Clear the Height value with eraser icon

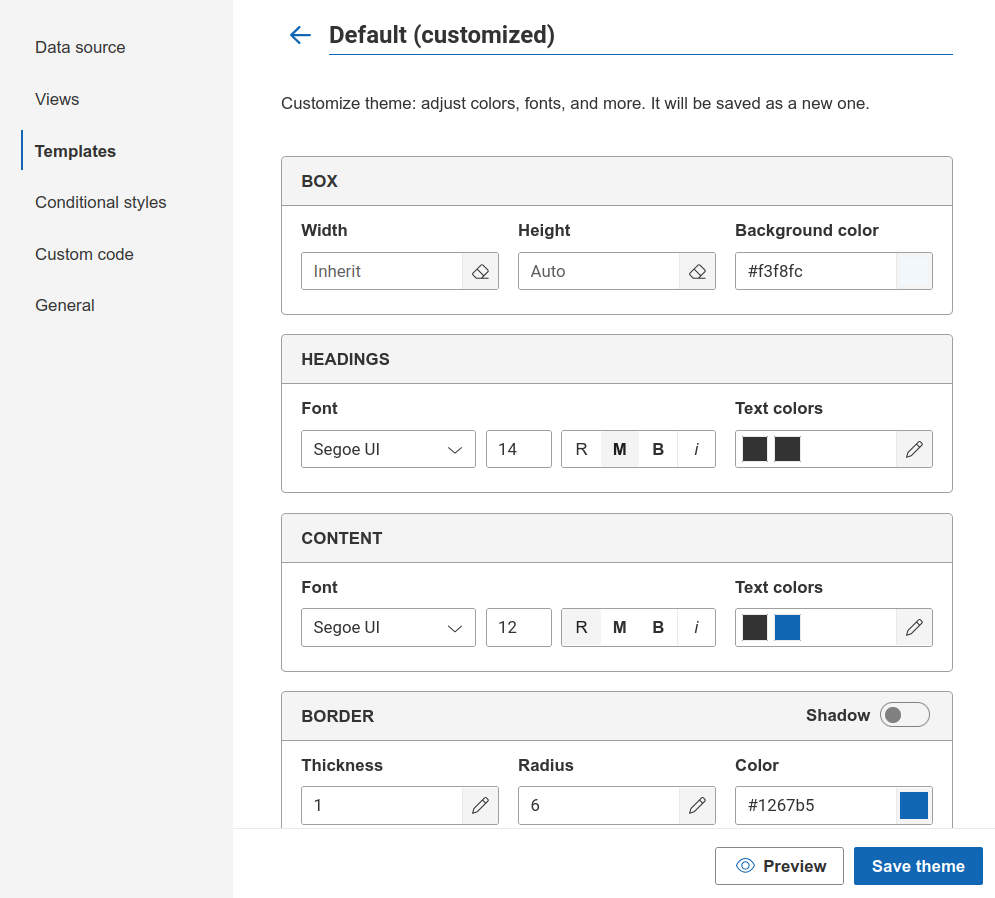[697, 272]
